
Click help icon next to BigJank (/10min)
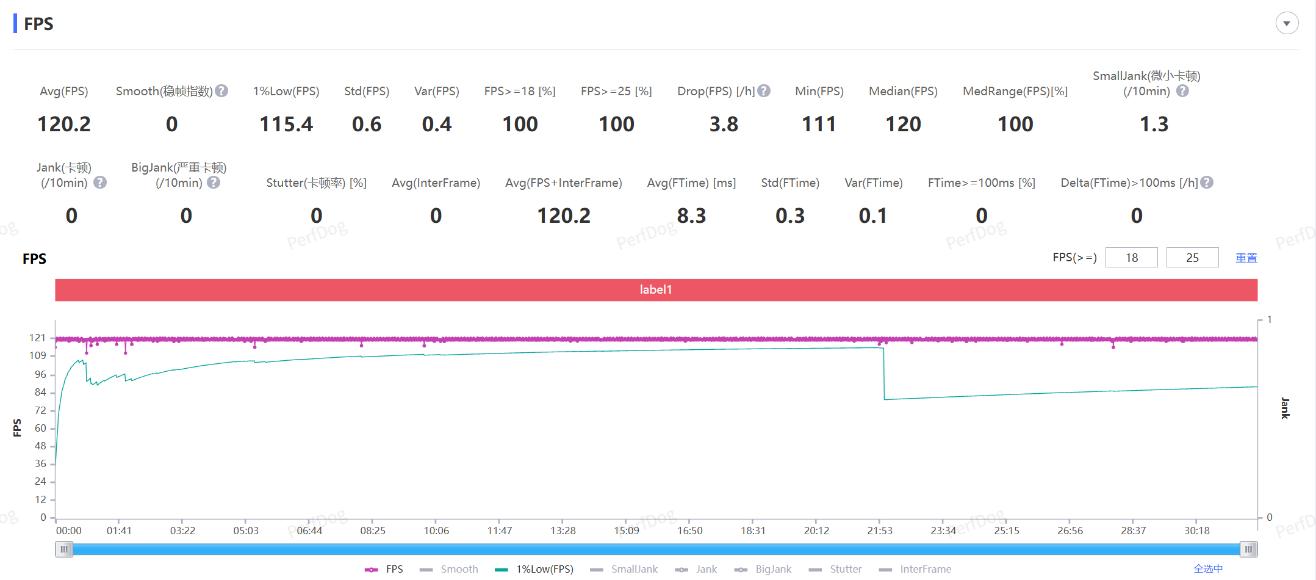pyautogui.click(x=213, y=183)
